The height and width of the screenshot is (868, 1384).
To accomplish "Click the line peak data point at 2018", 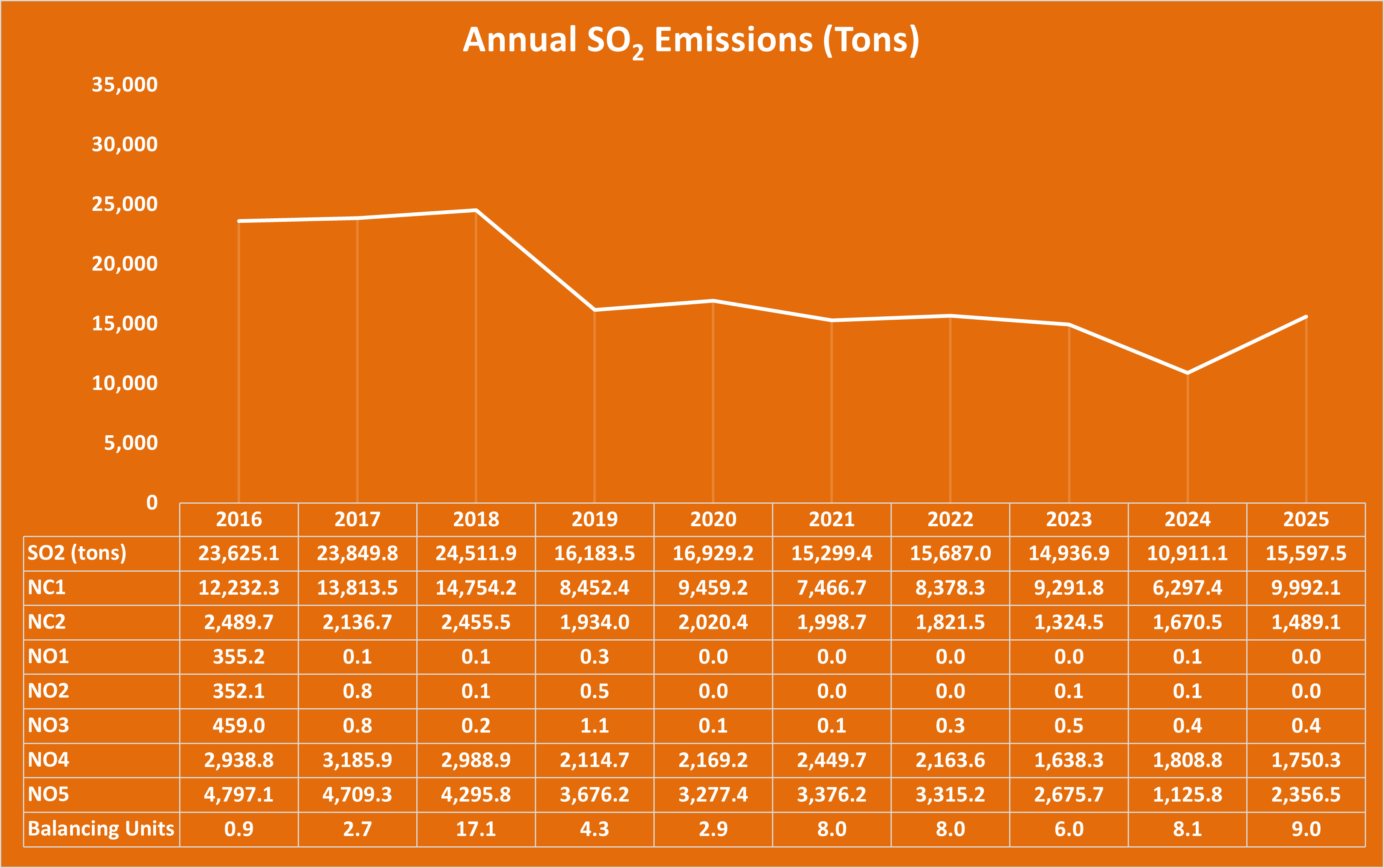I will point(476,210).
